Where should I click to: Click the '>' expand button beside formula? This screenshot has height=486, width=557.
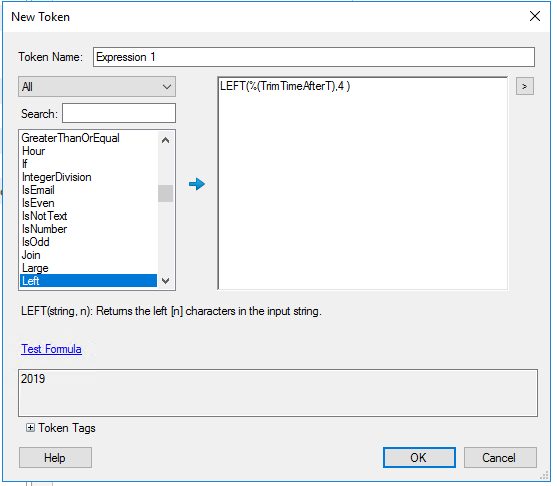(524, 86)
